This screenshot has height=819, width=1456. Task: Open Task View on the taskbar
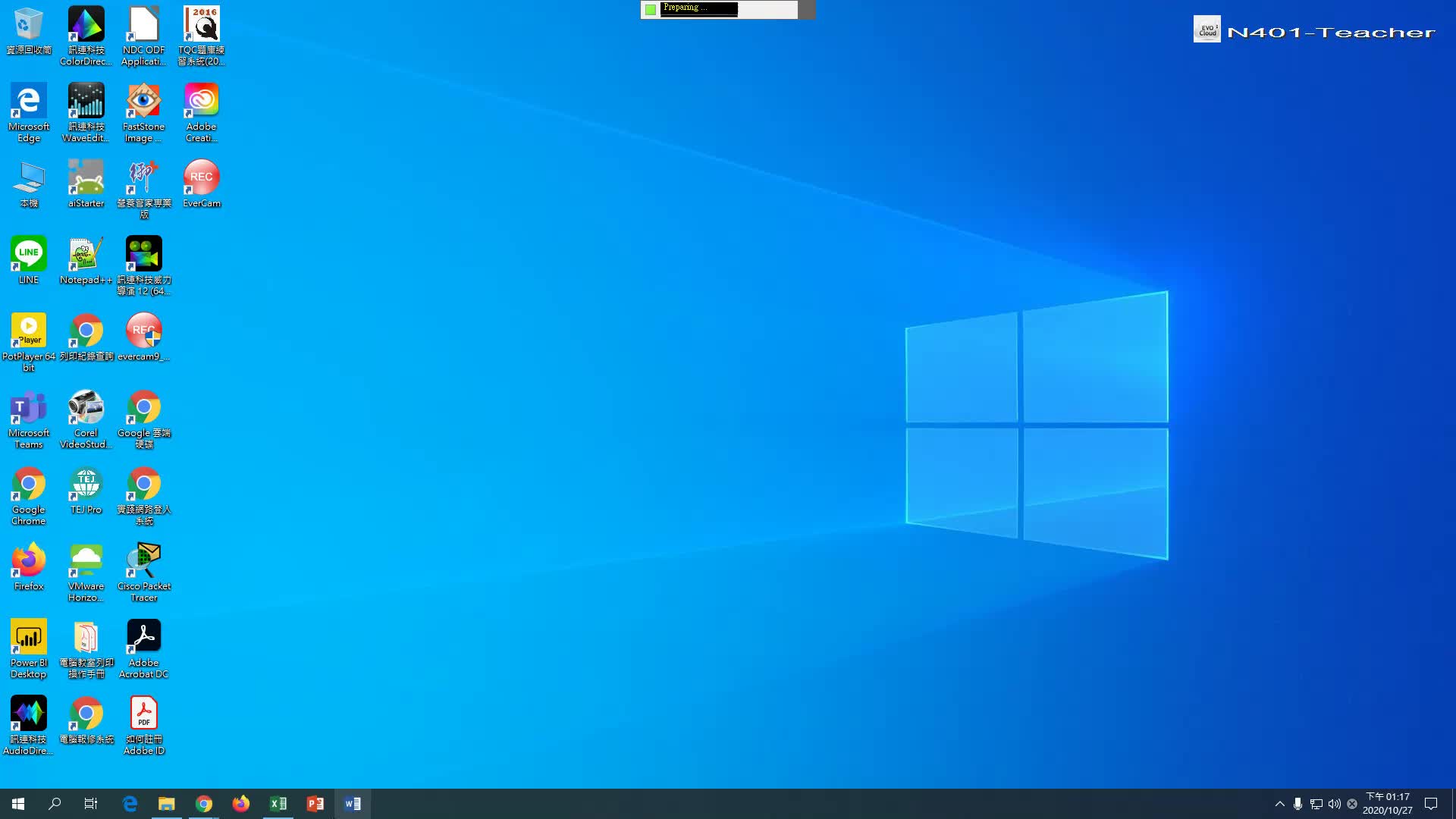point(91,804)
